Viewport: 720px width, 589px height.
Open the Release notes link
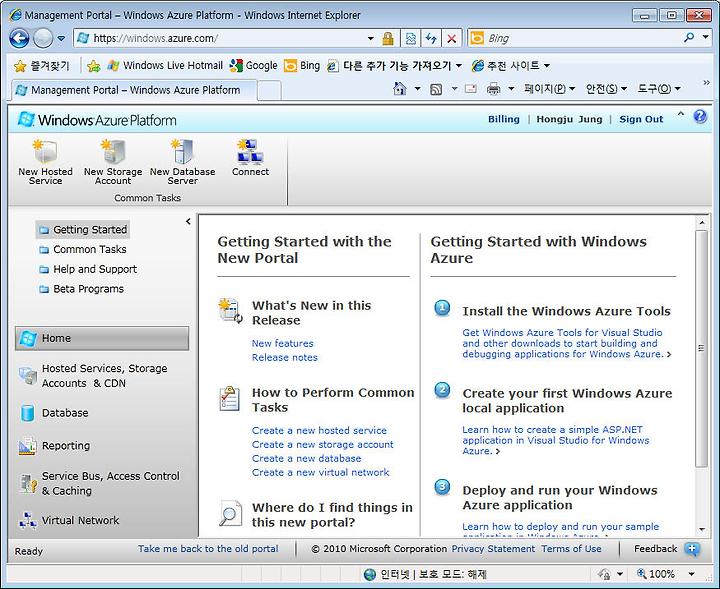pos(285,358)
